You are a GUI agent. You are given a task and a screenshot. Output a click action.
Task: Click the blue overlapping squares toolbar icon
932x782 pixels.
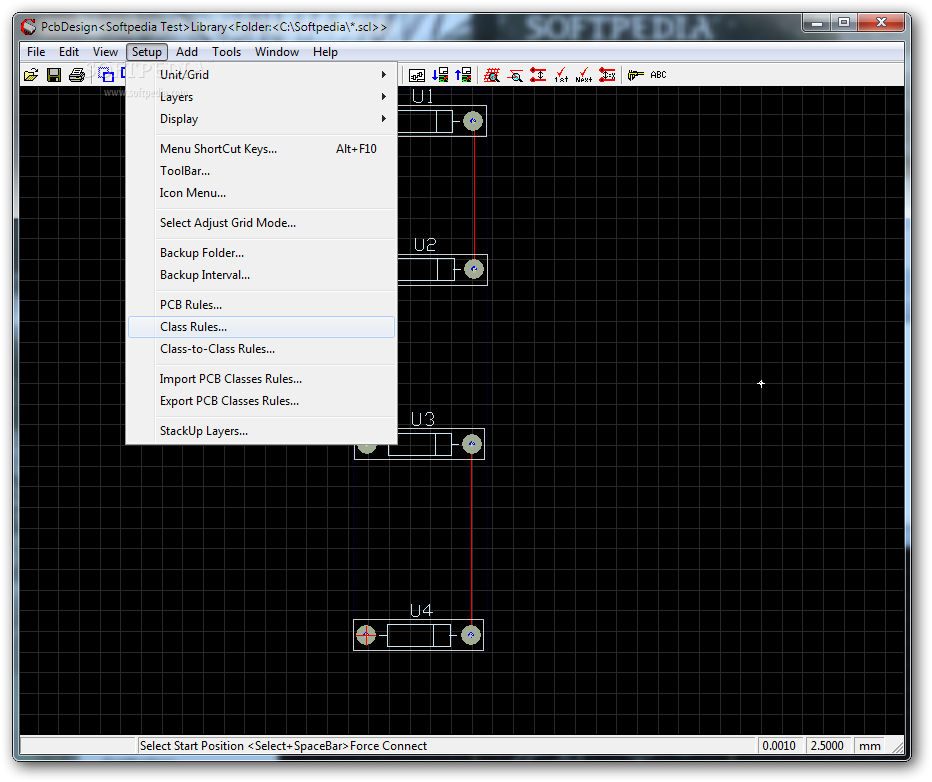(106, 75)
